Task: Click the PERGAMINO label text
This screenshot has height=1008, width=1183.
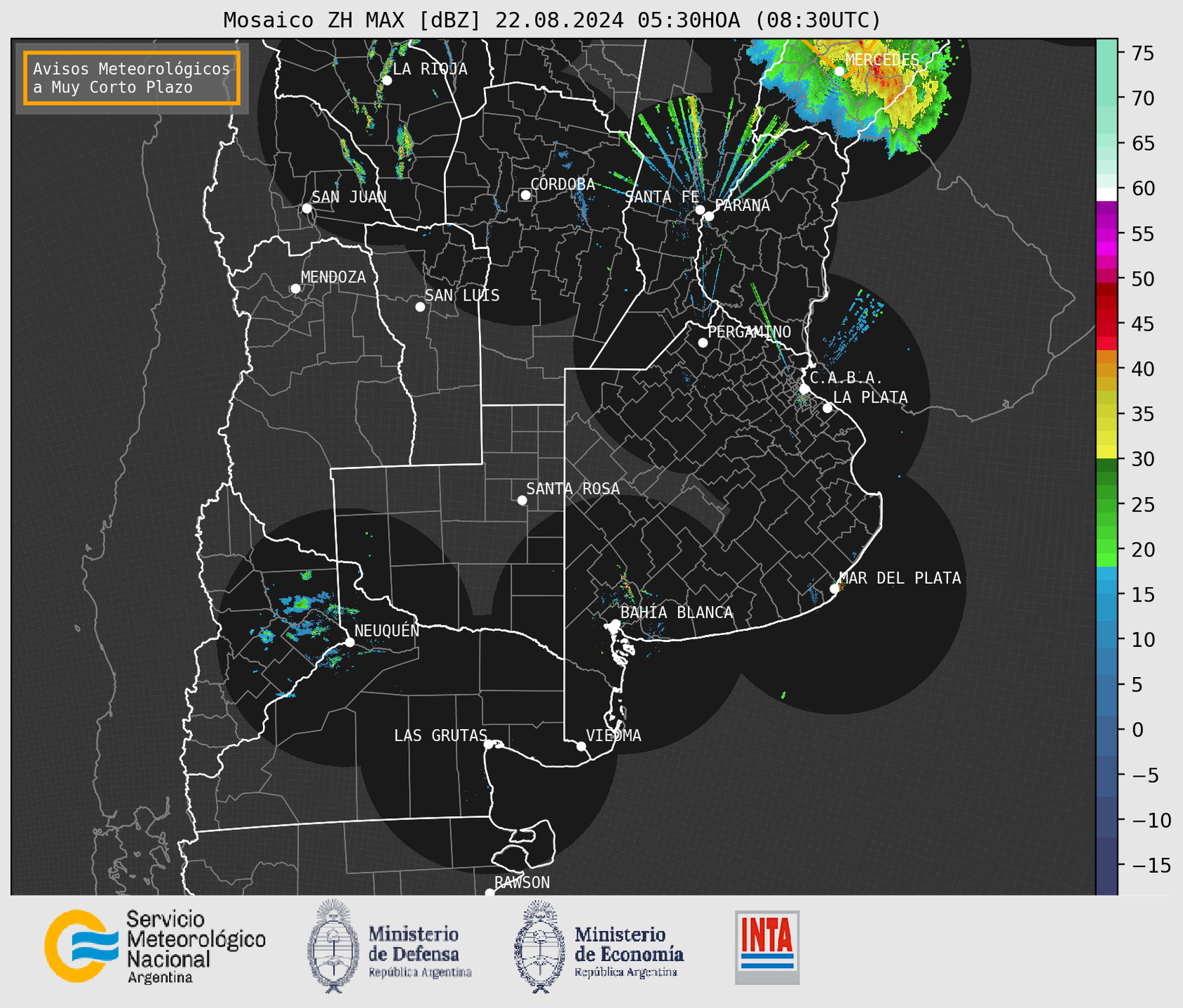Action: [x=750, y=332]
